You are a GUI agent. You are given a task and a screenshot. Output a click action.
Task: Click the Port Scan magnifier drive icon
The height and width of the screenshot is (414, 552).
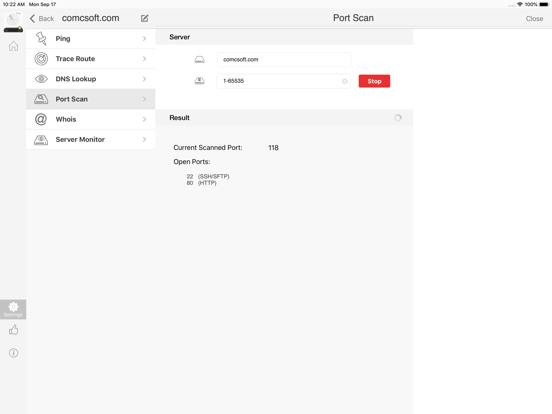tap(41, 99)
